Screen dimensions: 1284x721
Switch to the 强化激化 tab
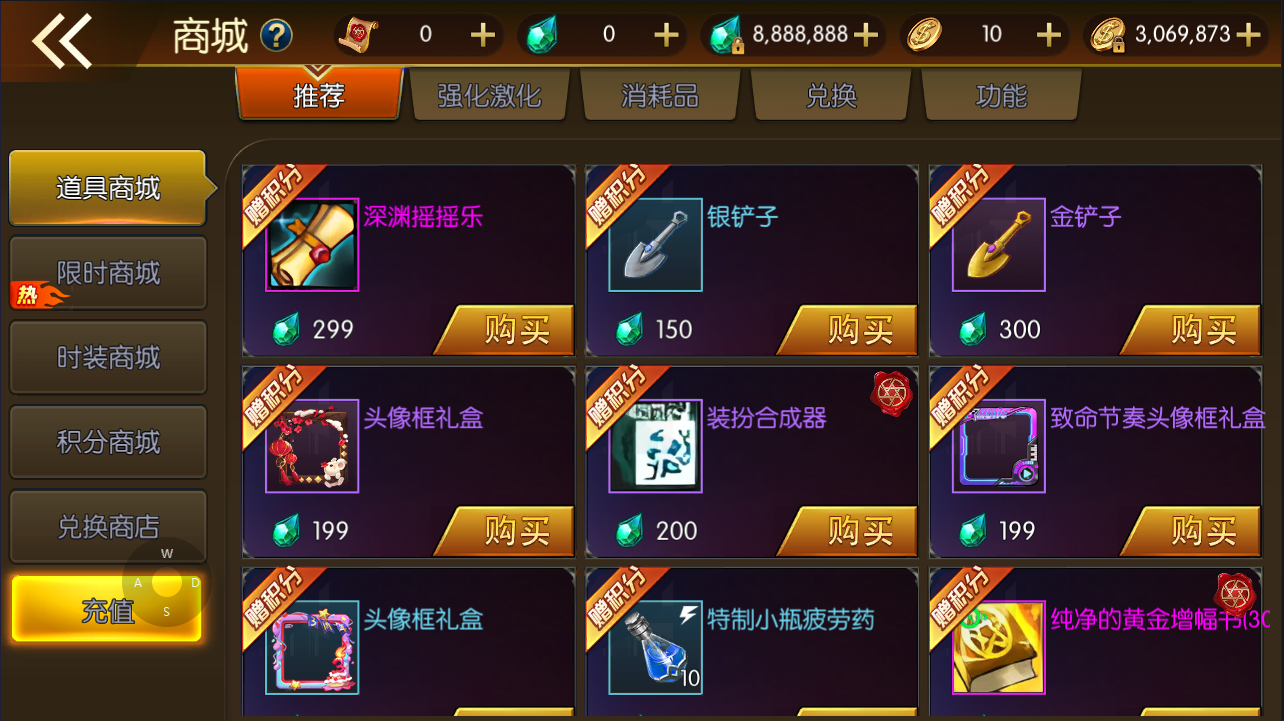coord(489,96)
